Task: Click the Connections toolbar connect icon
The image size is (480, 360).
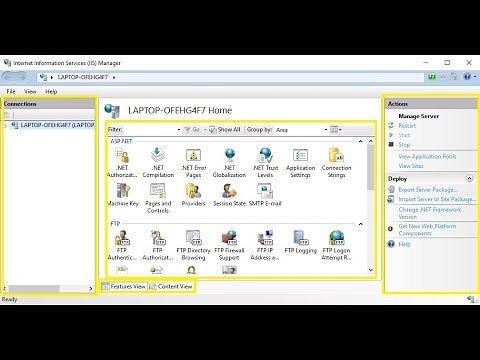Action: 6,115
